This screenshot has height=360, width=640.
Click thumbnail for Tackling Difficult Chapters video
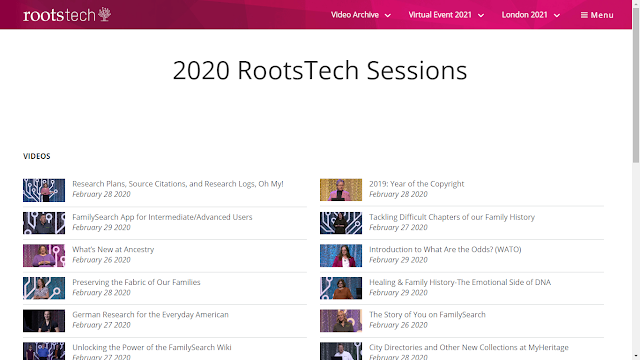coord(341,223)
